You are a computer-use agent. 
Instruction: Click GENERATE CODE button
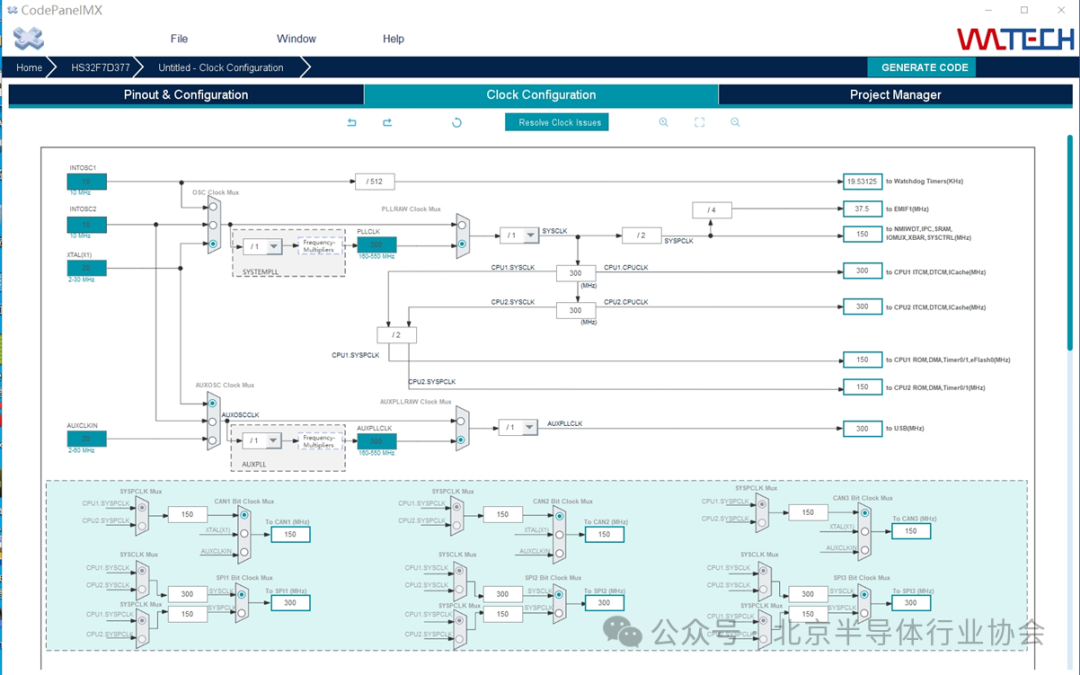coord(922,68)
